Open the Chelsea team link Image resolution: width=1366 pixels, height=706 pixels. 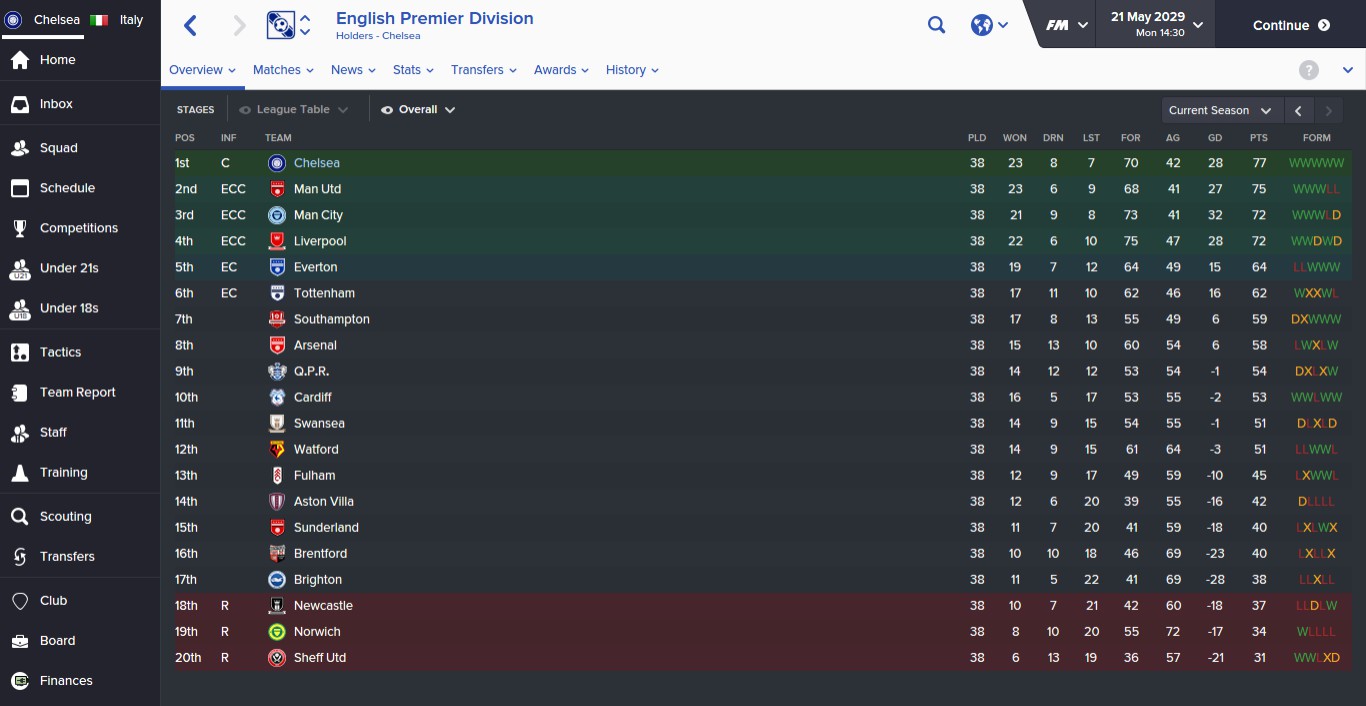click(x=317, y=163)
